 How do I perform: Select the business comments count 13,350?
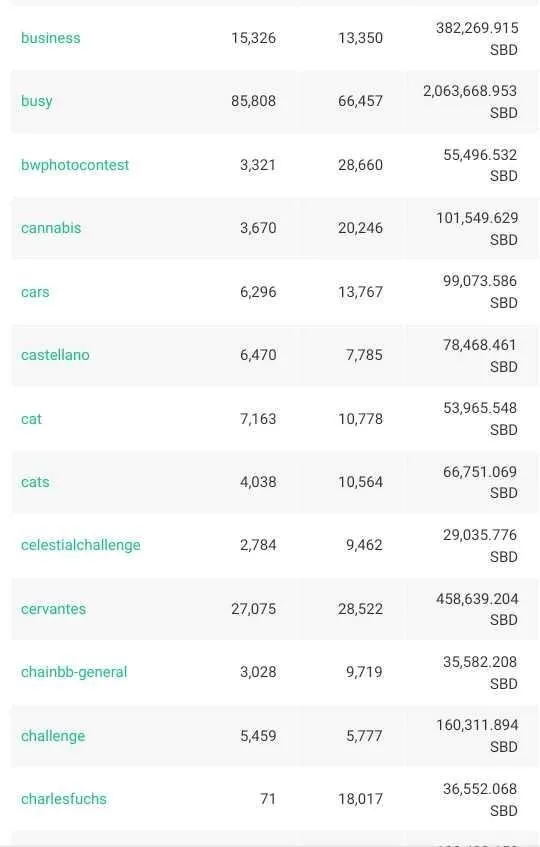click(x=361, y=38)
